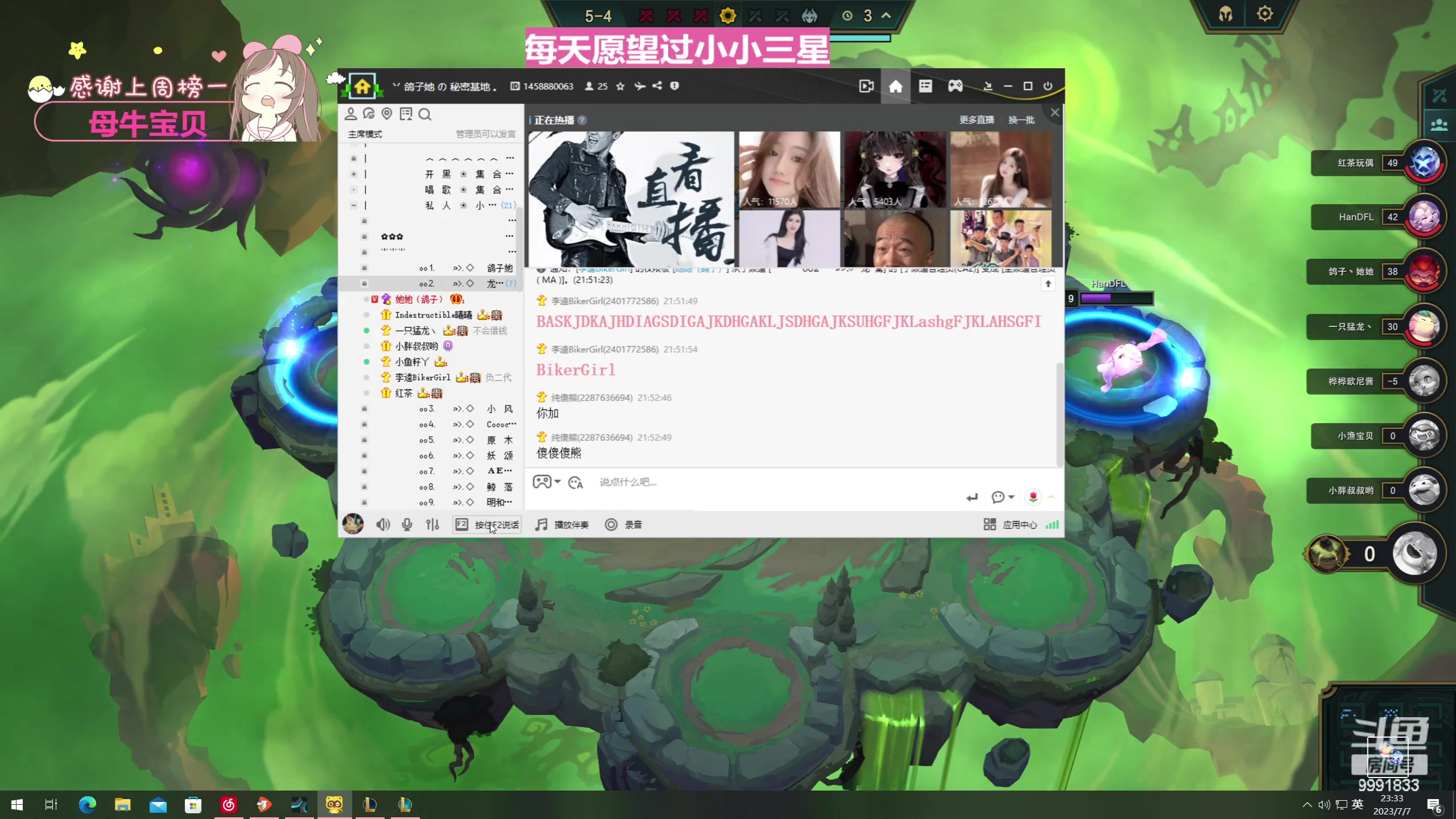Click the enter send arrow icon

tap(972, 498)
